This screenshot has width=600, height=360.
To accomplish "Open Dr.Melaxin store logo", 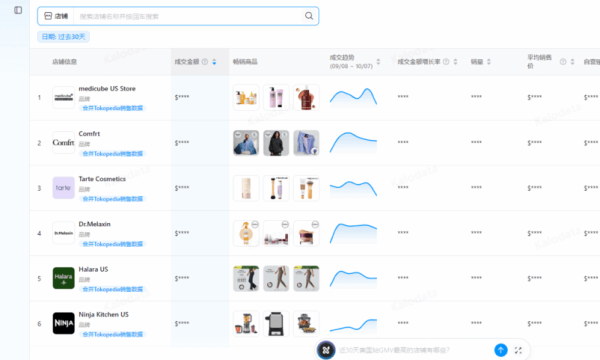I will [64, 233].
